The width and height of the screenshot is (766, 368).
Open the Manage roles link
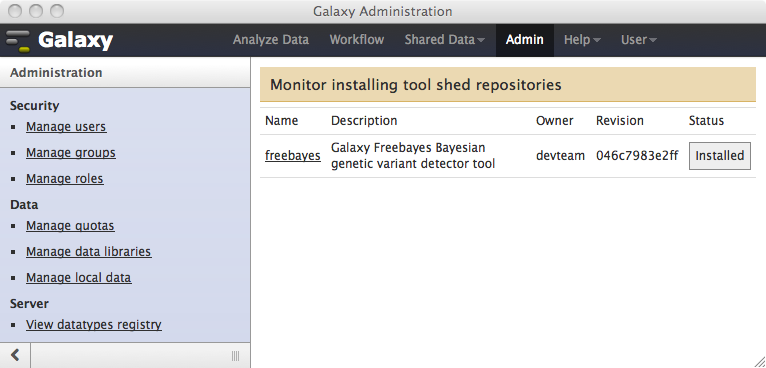point(64,179)
